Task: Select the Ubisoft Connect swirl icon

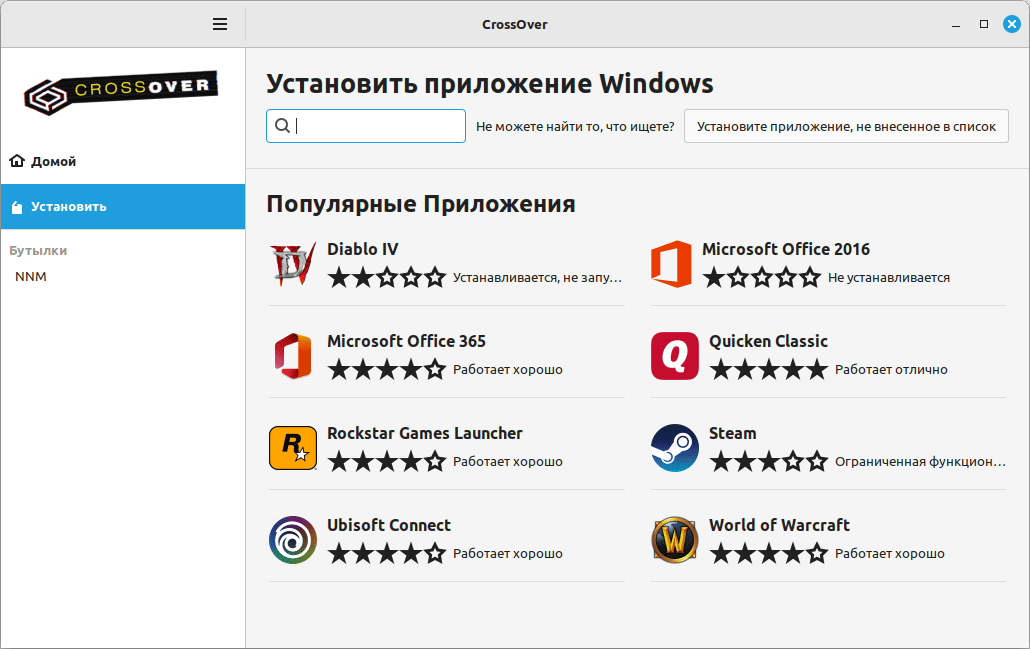Action: pyautogui.click(x=293, y=540)
